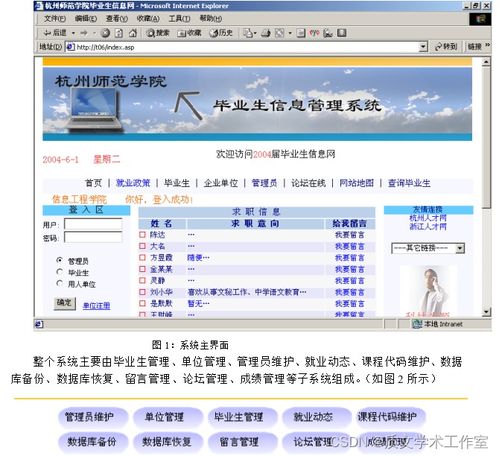Viewport: 499px width, 456px height.
Task: Click the 确定 login button
Action: coord(65,303)
